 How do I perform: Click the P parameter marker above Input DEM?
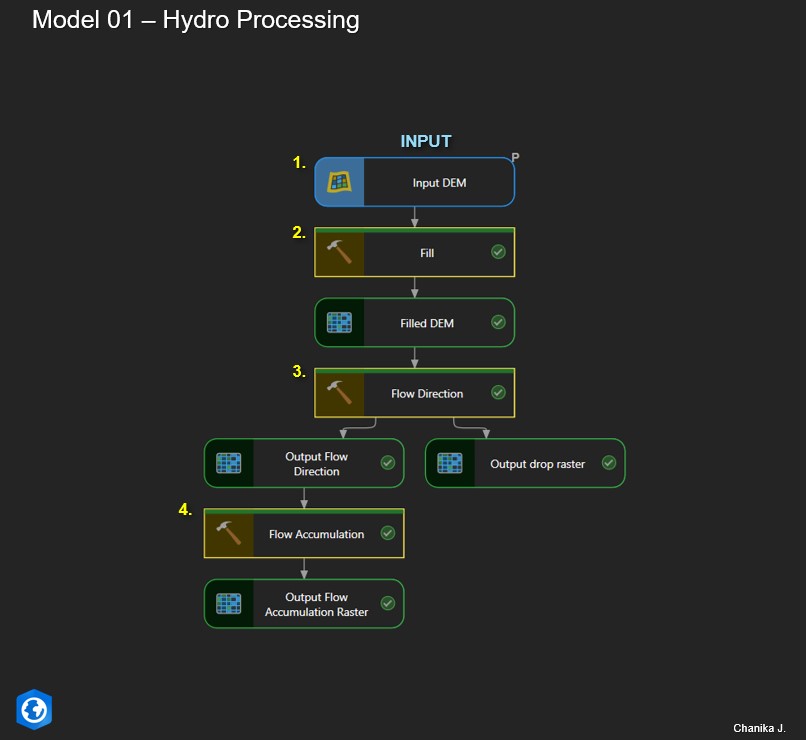pos(515,157)
